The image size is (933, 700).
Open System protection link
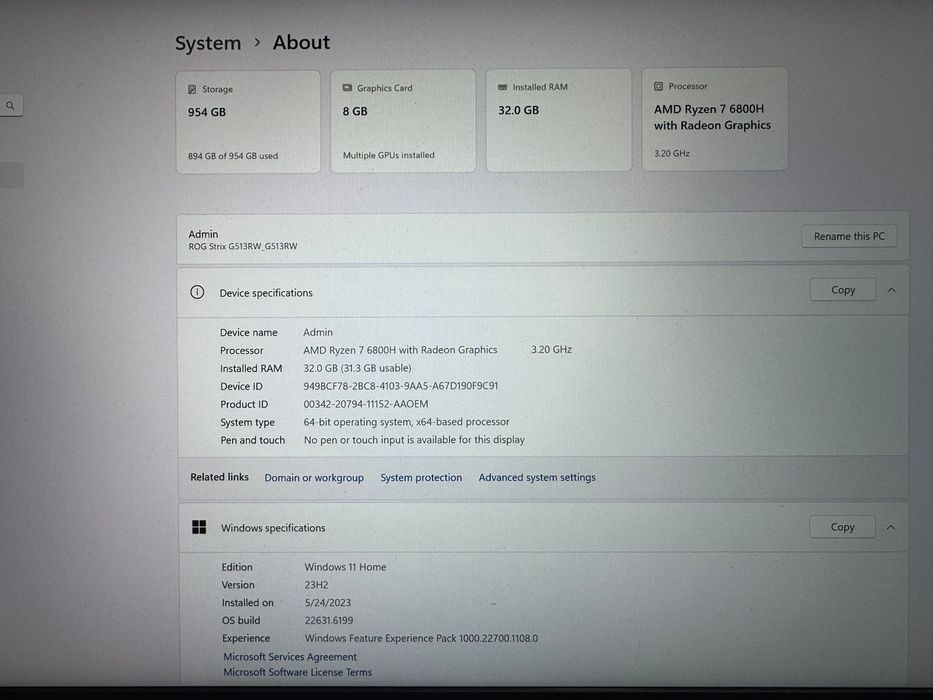[421, 477]
